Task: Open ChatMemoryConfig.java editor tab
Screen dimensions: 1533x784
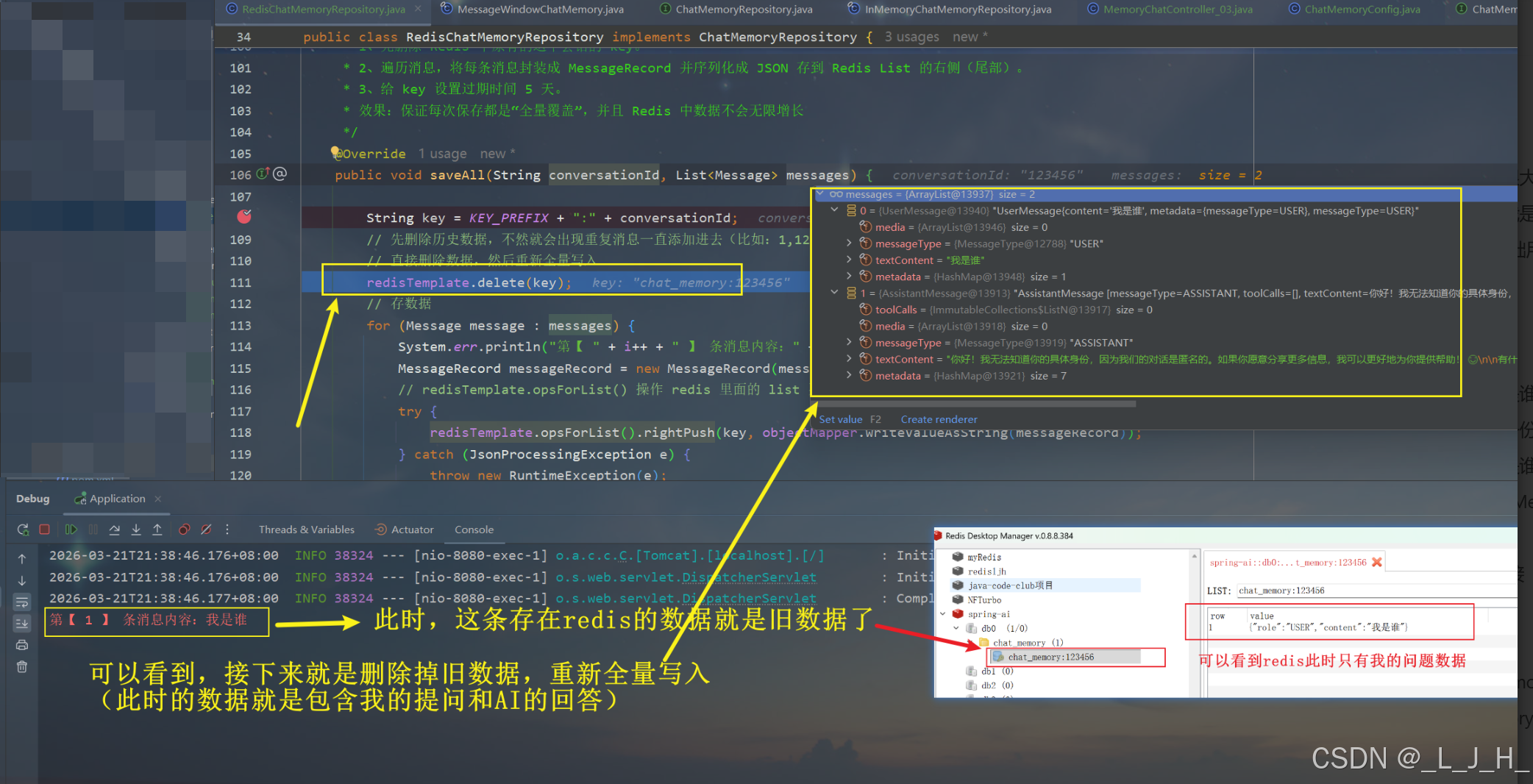Action: (x=1355, y=9)
